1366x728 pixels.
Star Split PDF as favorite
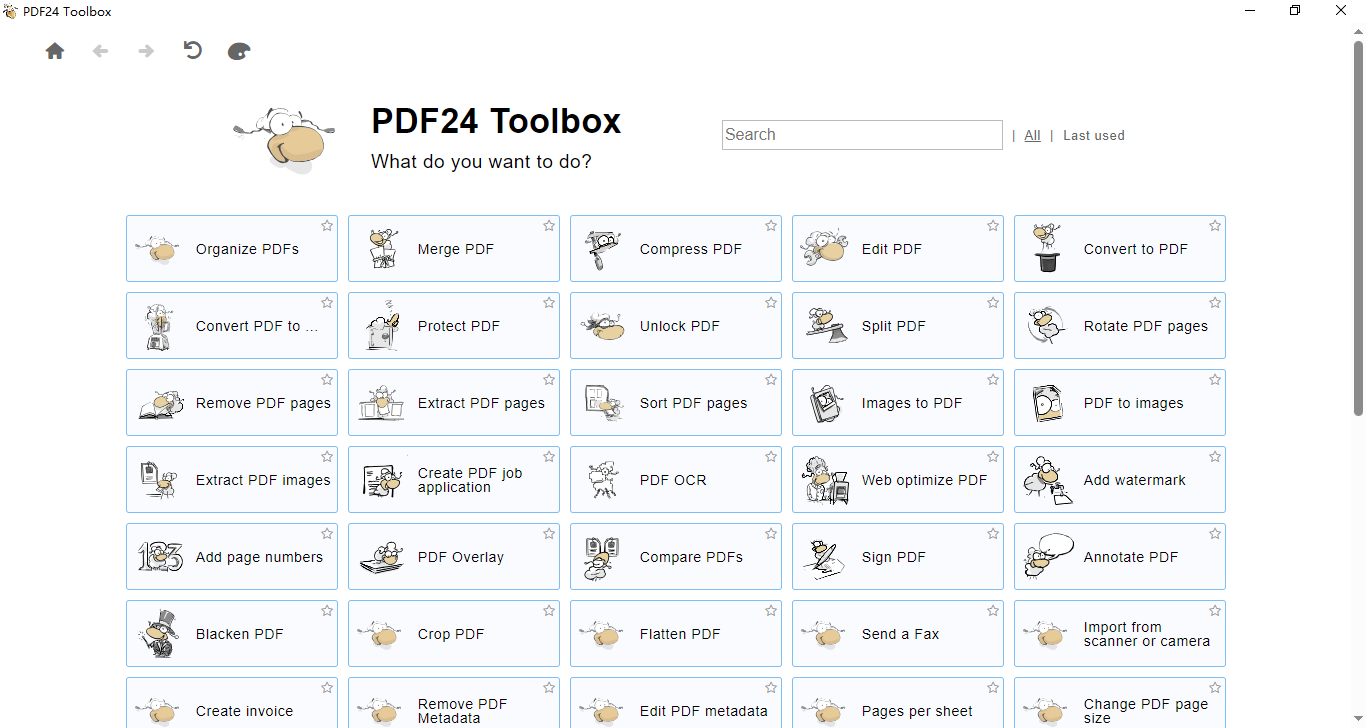coord(993,303)
